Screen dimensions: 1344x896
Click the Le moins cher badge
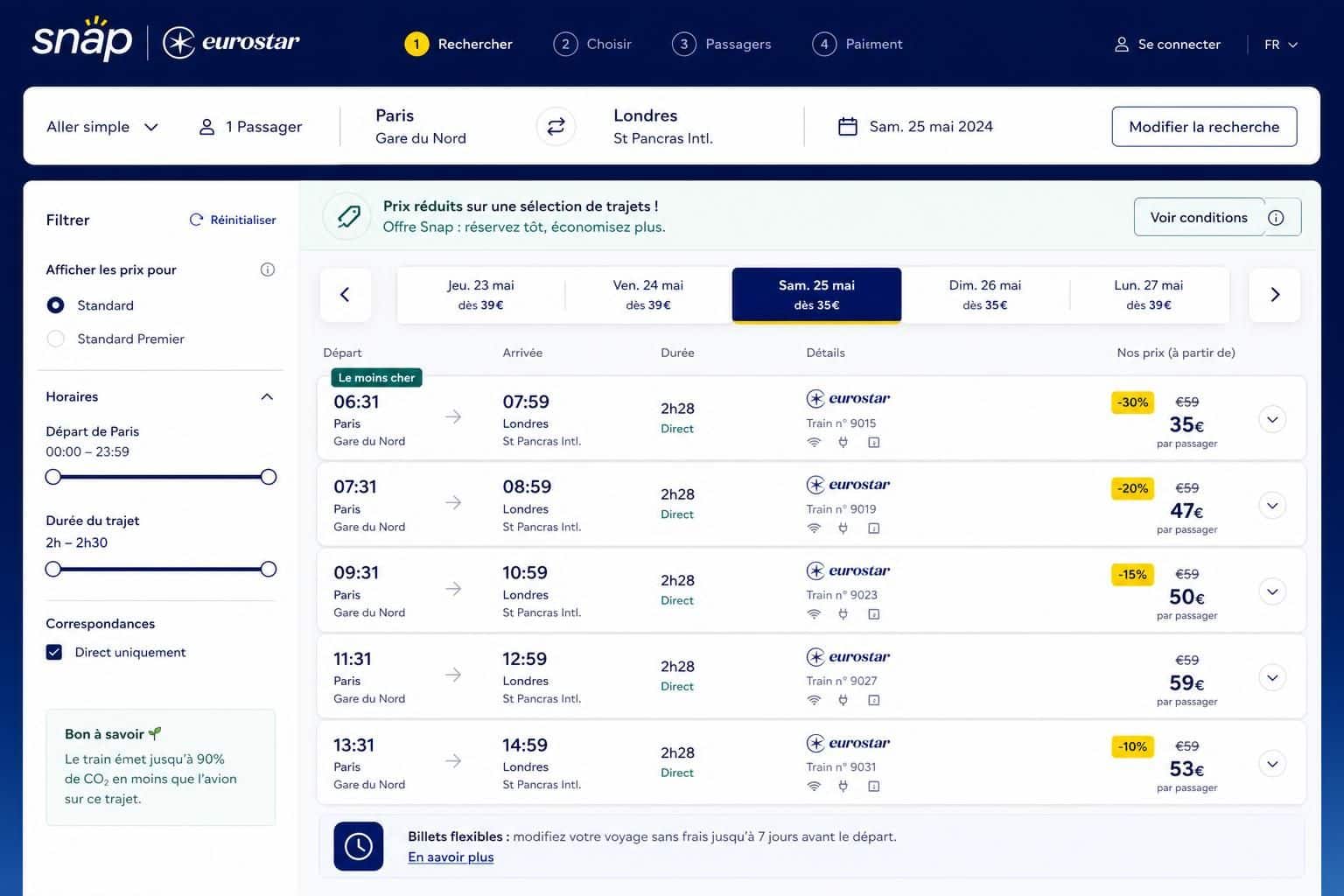(x=376, y=378)
